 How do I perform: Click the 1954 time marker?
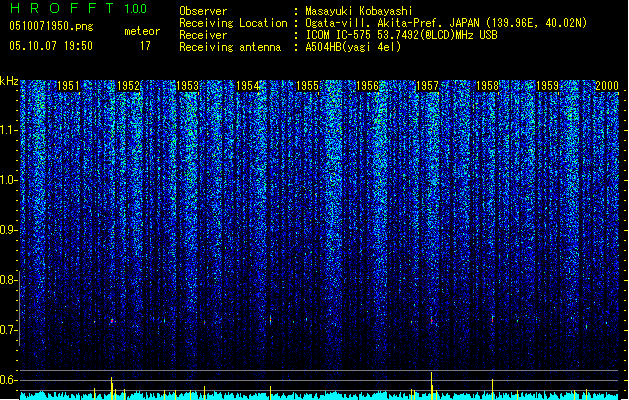point(248,86)
